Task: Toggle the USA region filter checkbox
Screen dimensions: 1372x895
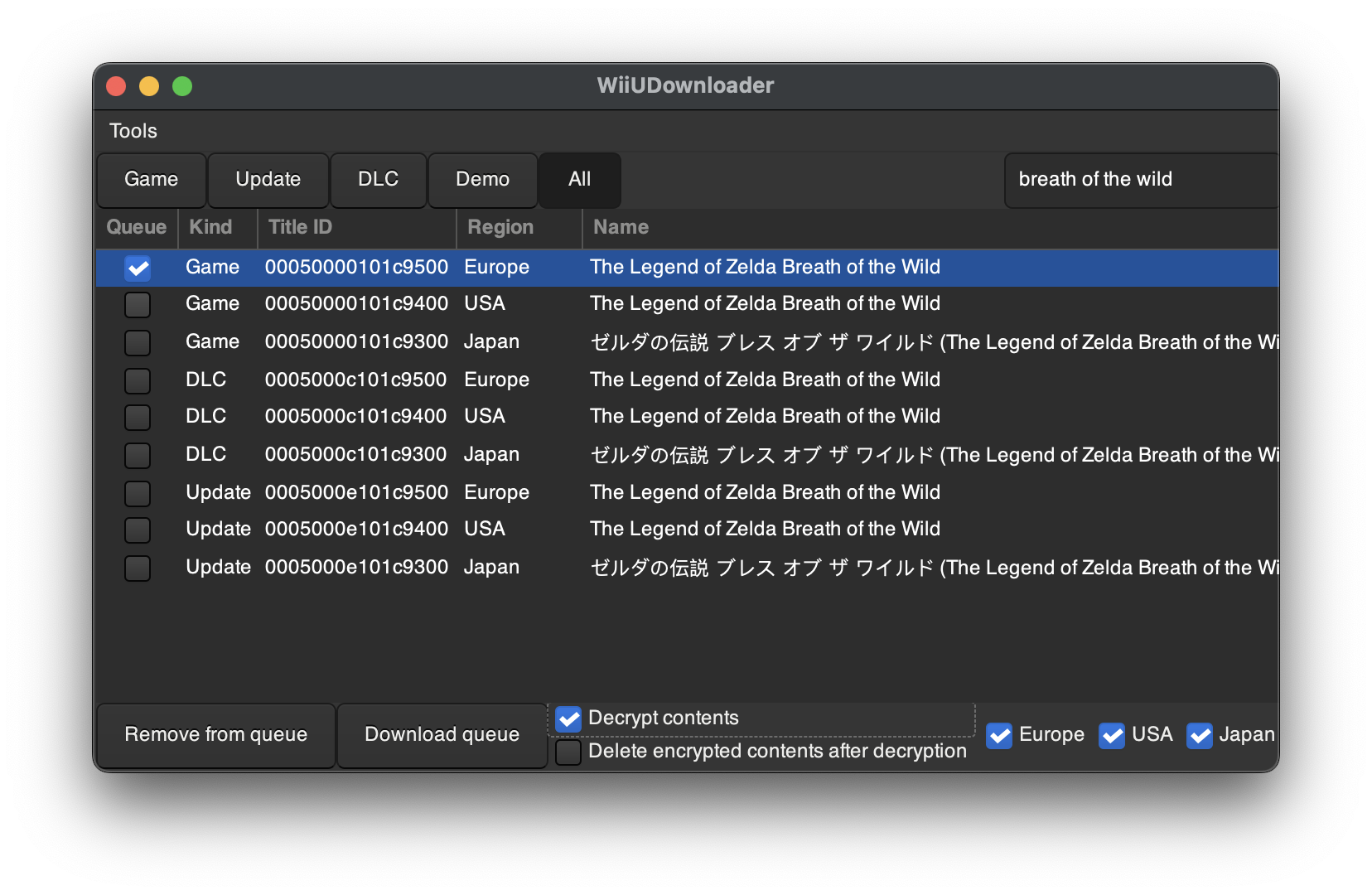Action: 1112,735
